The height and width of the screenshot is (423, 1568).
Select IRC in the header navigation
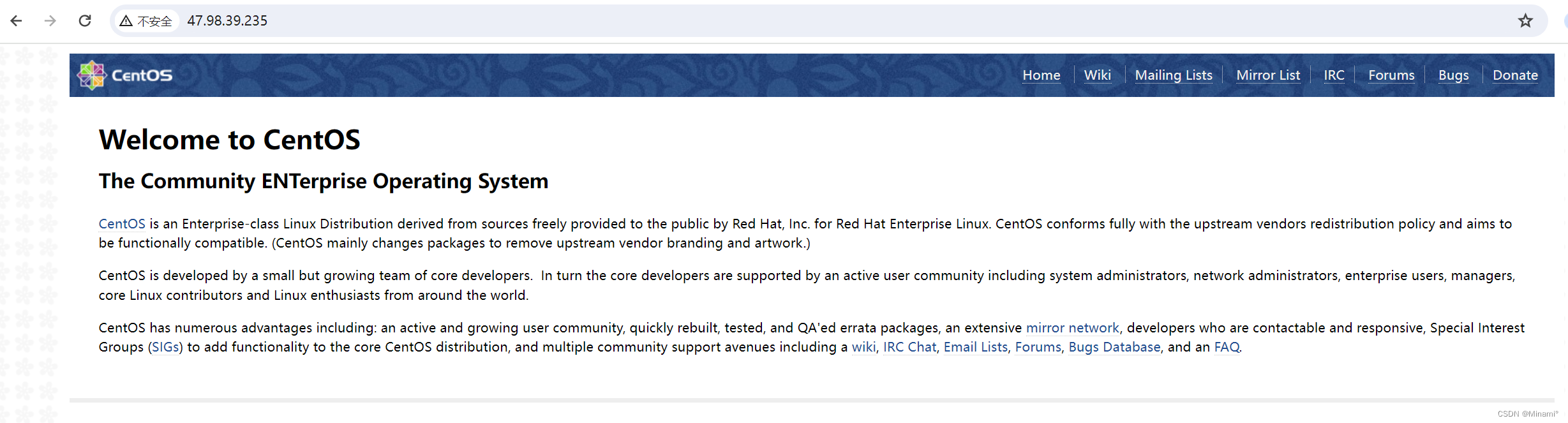tap(1334, 75)
